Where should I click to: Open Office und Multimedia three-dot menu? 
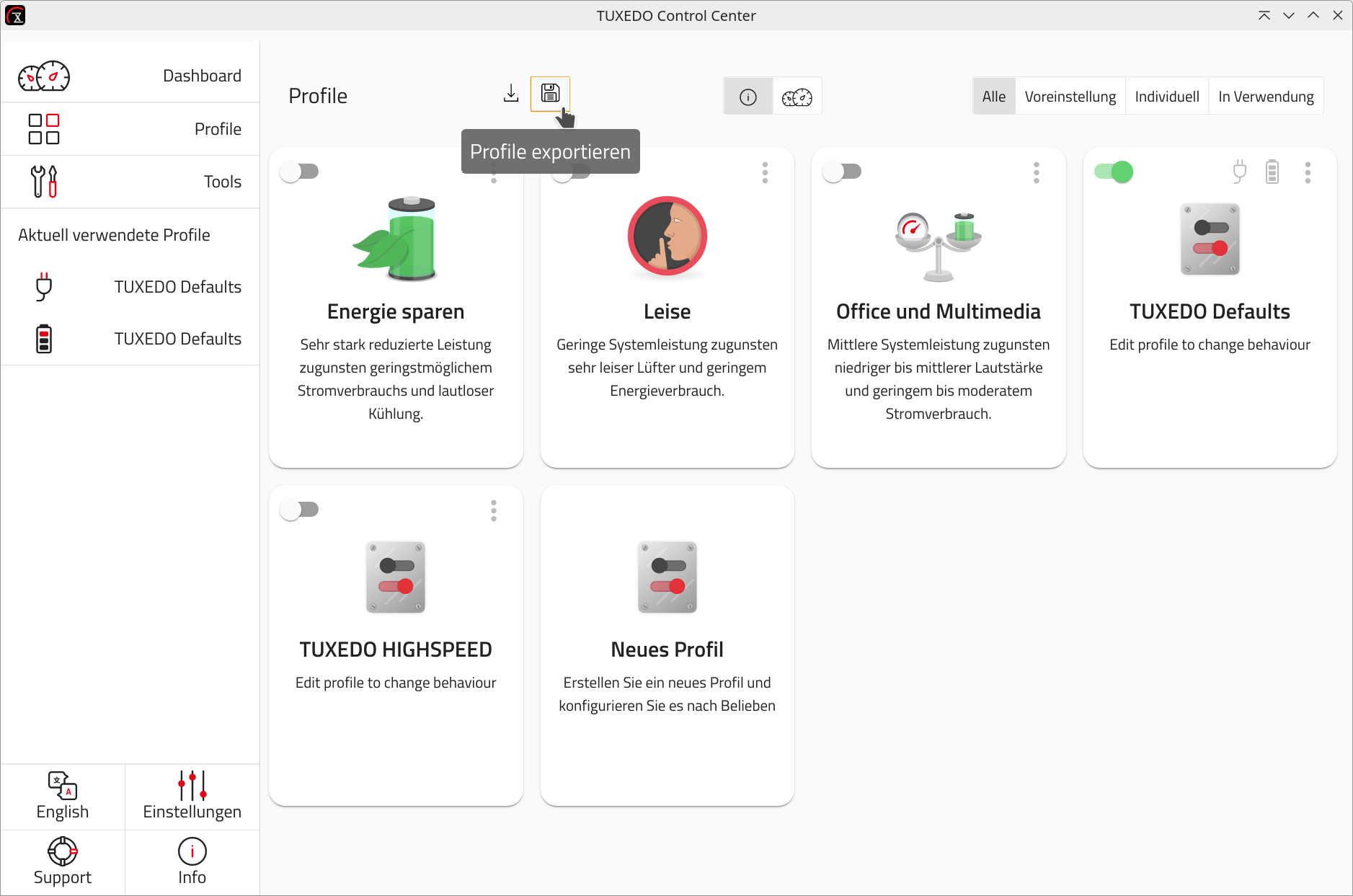coord(1037,172)
